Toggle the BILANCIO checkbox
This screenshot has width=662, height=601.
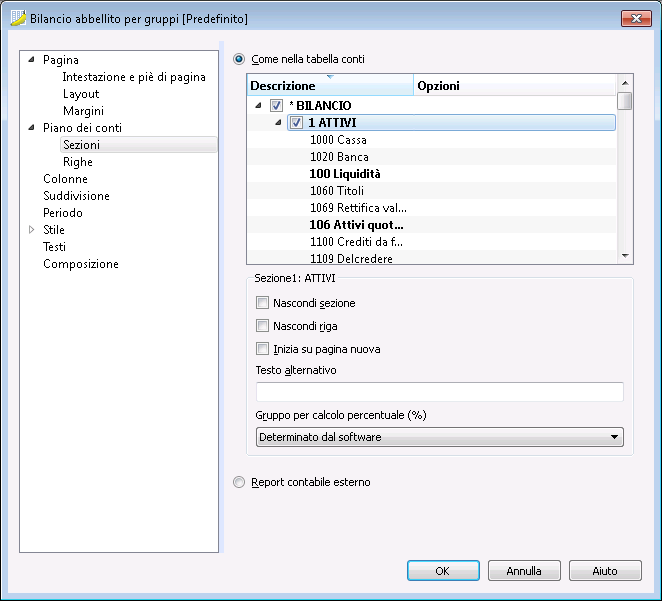tap(277, 106)
